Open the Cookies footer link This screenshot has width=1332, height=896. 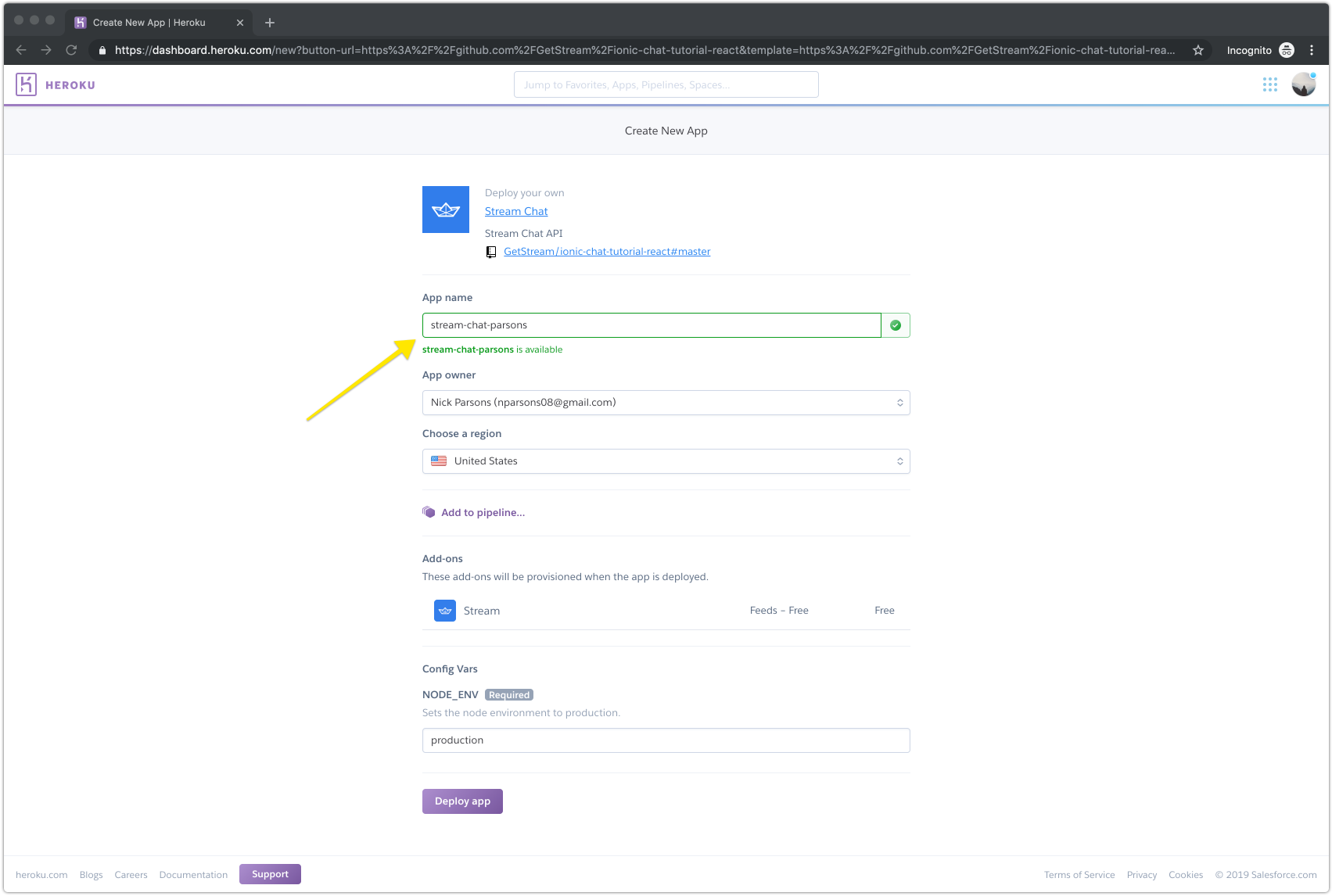coord(1186,875)
